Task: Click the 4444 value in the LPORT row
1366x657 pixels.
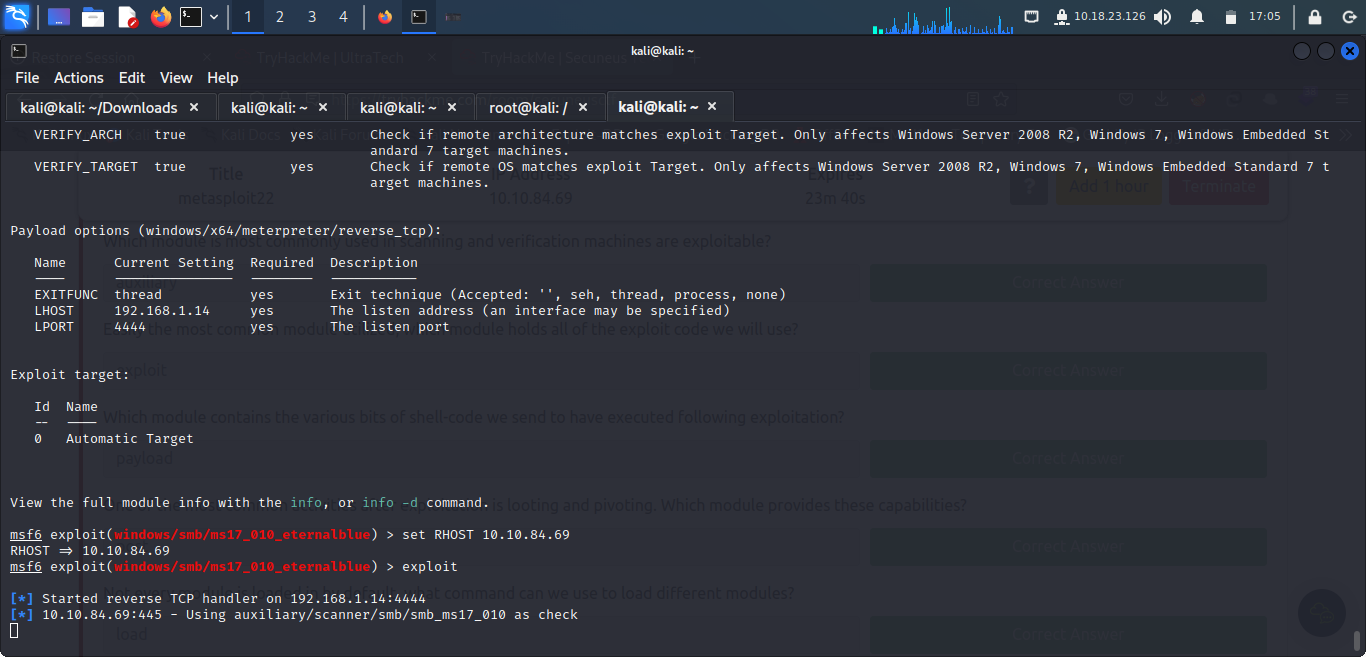Action: click(x=130, y=327)
